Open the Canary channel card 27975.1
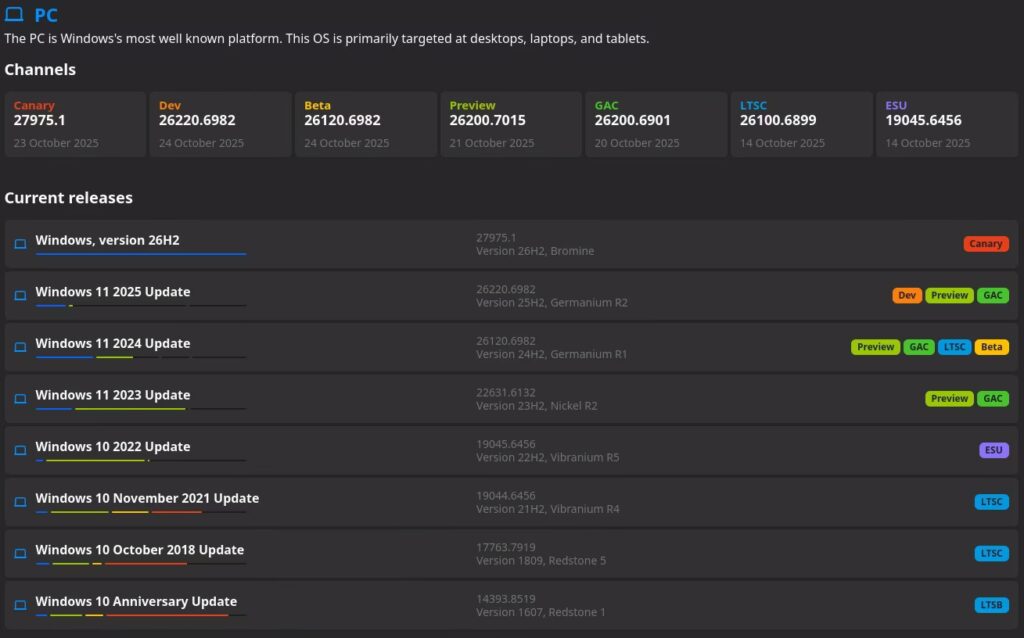Viewport: 1024px width, 638px height. click(x=75, y=124)
